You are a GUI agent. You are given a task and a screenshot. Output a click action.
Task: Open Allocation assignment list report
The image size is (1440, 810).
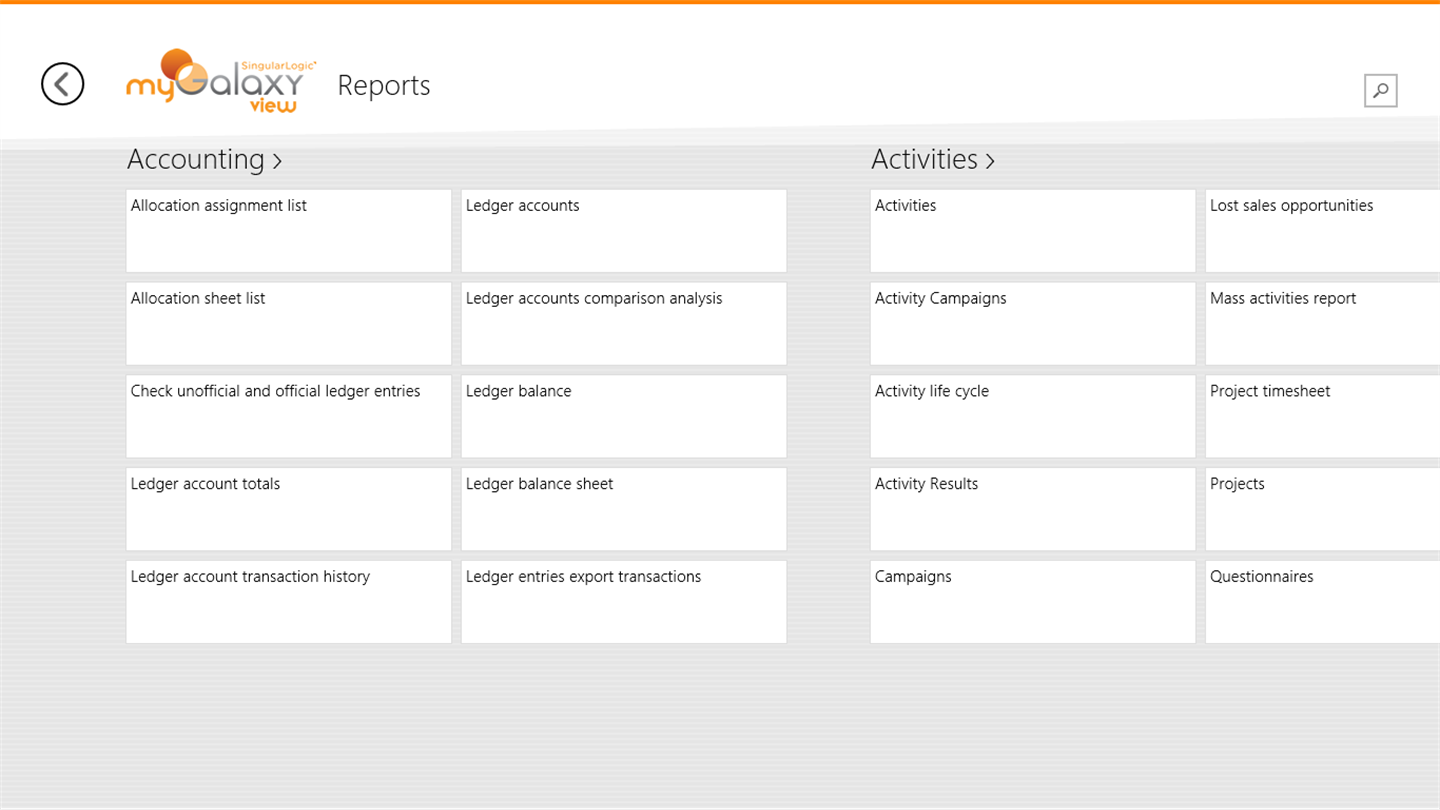(x=288, y=230)
